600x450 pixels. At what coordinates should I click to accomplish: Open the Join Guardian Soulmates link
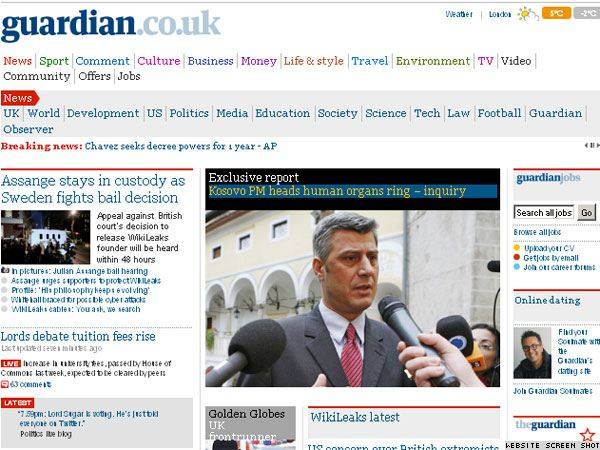pyautogui.click(x=553, y=391)
